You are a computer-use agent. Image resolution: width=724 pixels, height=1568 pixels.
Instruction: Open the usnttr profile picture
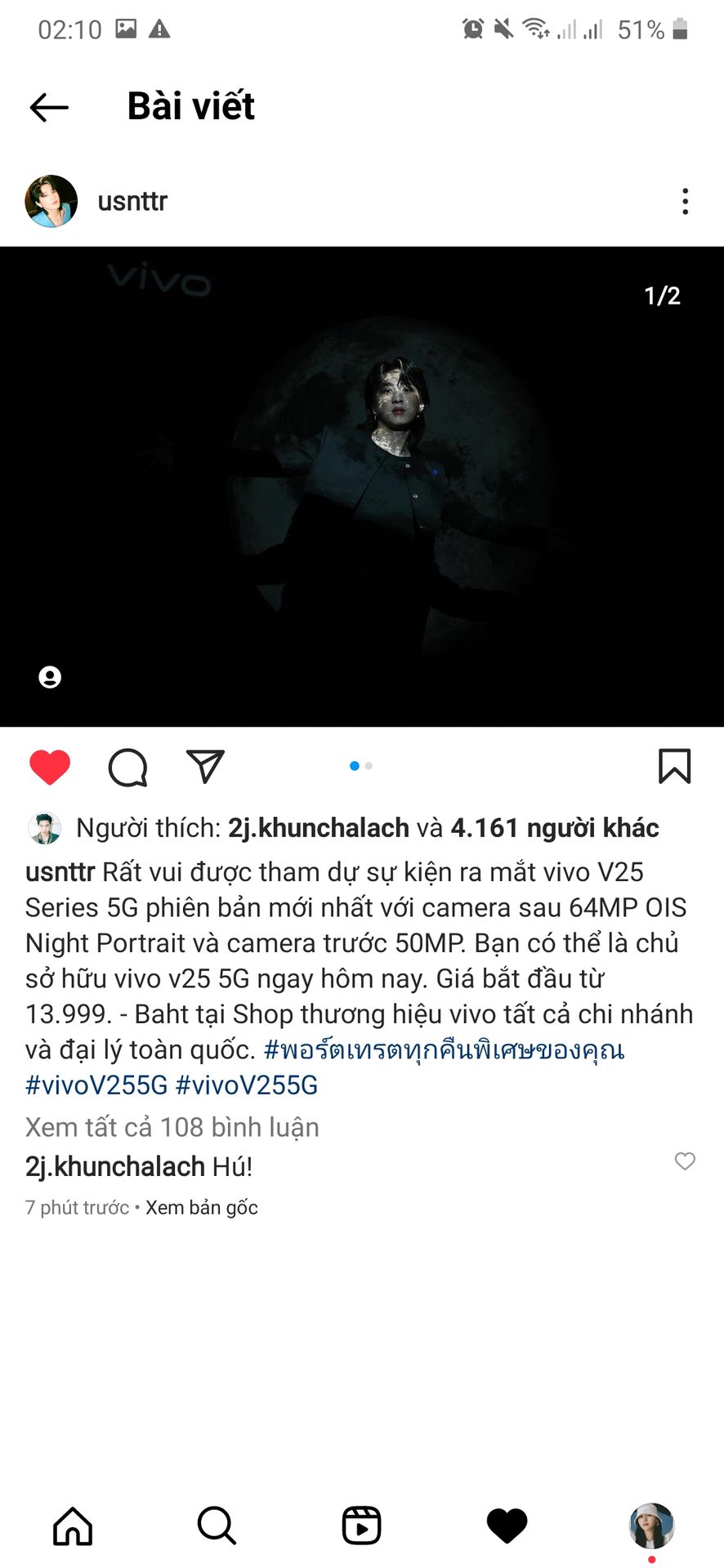(x=51, y=201)
